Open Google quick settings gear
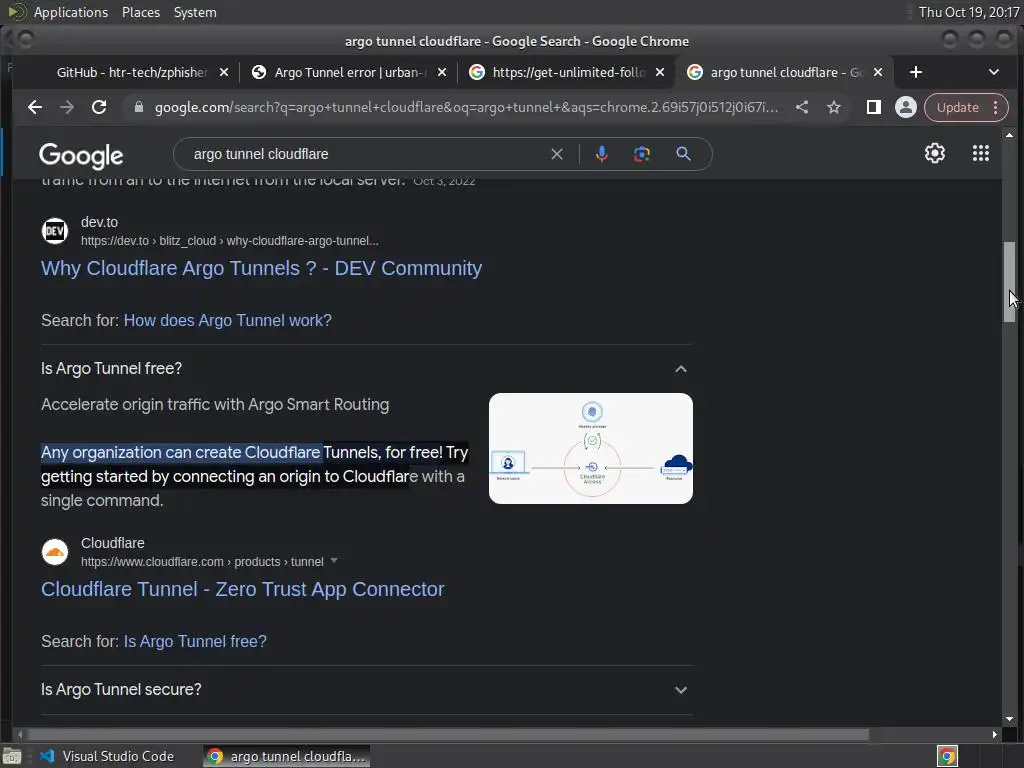The width and height of the screenshot is (1024, 768). point(935,153)
